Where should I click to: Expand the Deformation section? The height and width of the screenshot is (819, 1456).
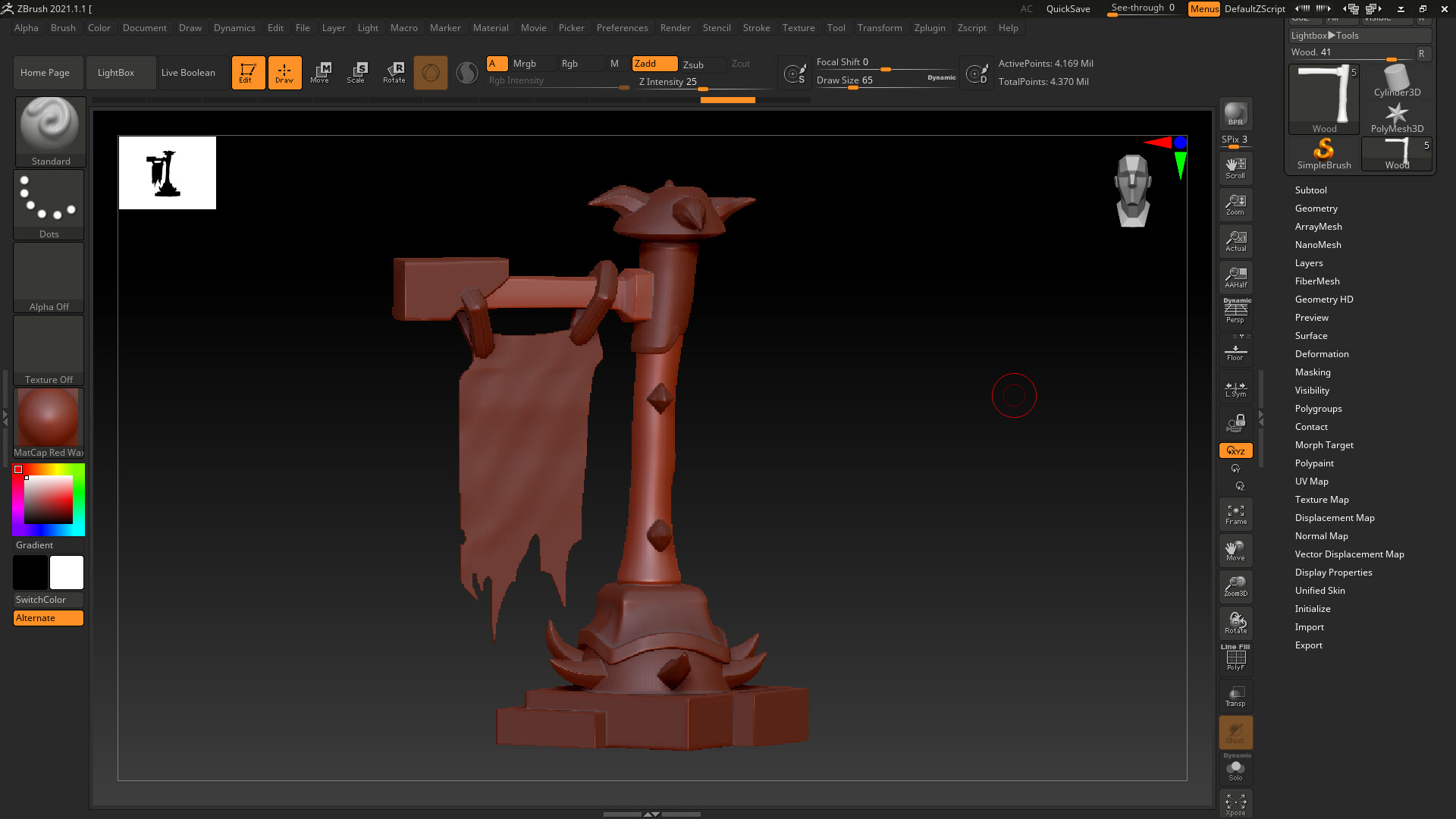[x=1321, y=354]
